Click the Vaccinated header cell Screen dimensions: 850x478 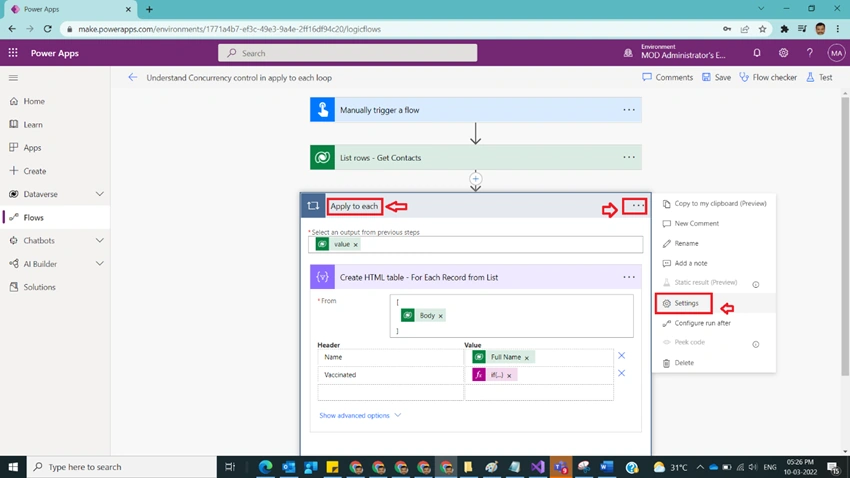pos(390,375)
